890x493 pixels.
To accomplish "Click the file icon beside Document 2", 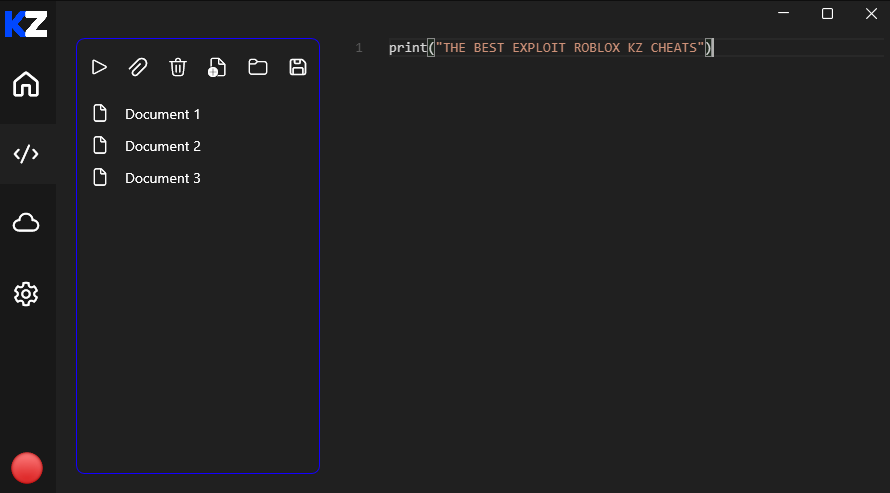I will (100, 145).
